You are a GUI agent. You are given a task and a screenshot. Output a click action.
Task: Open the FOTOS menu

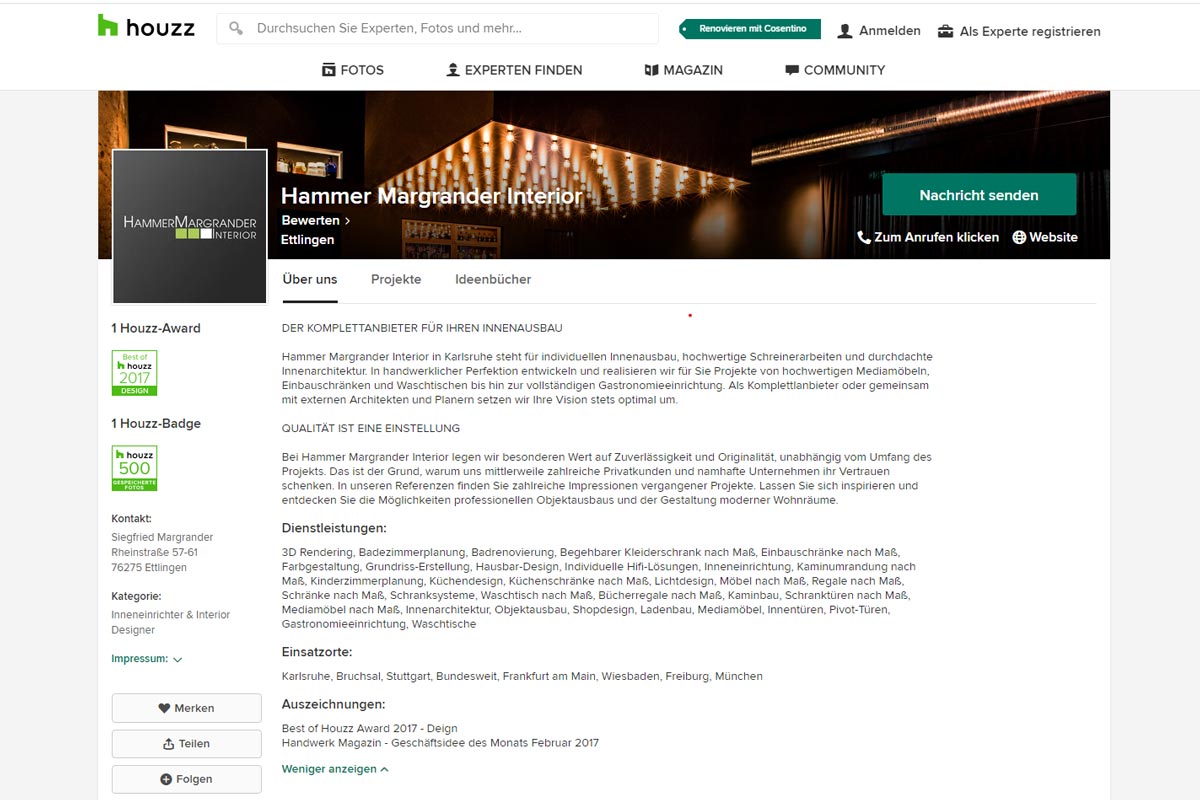click(353, 70)
